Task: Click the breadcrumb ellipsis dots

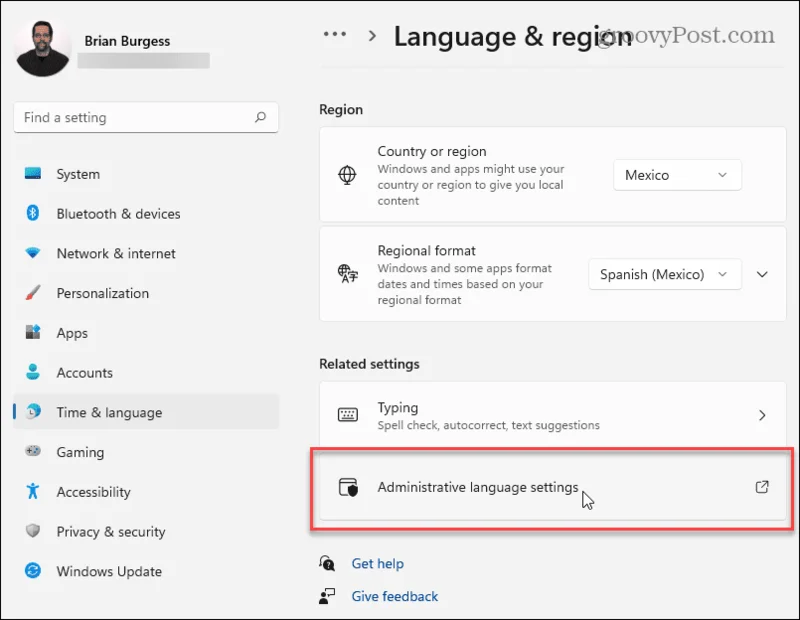Action: (335, 34)
